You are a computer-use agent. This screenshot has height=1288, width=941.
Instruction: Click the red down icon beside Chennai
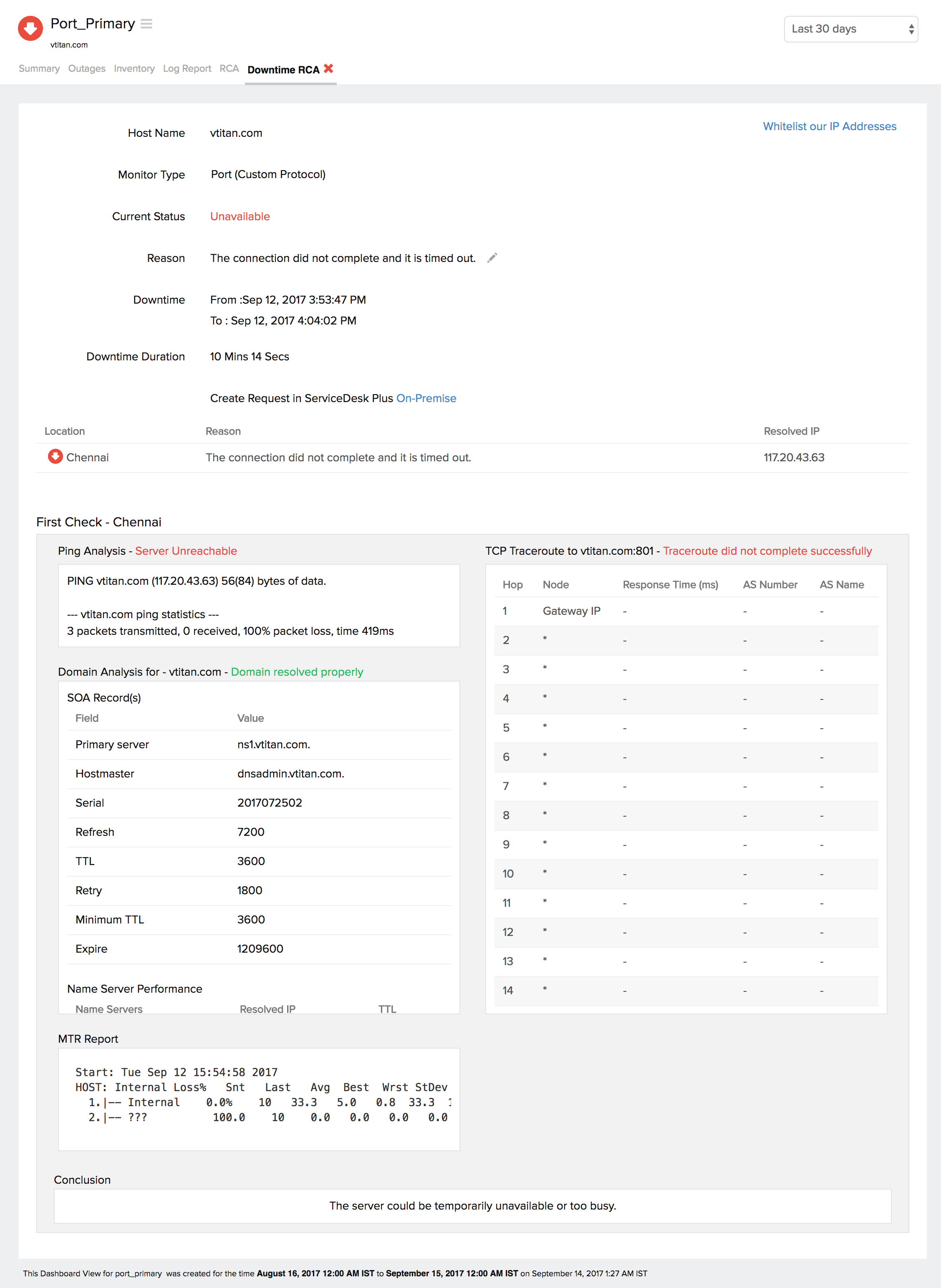click(55, 457)
